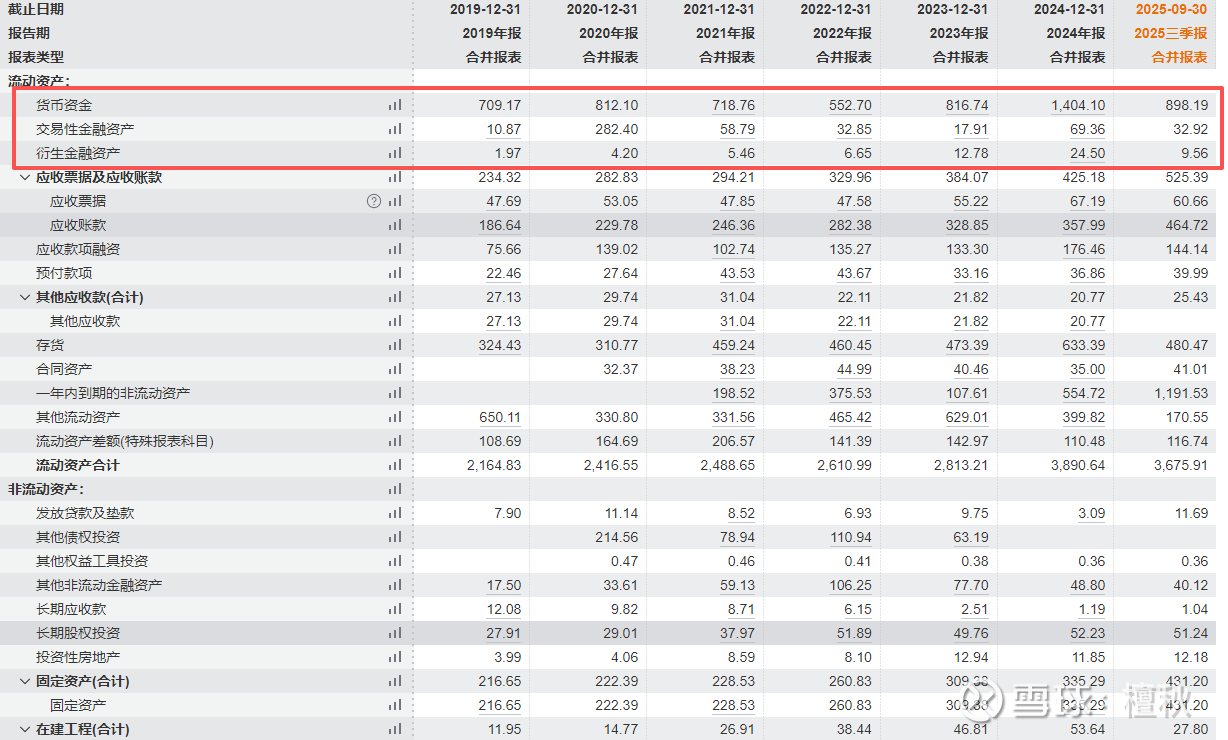Collapse the 其他应收款(合计) group
Viewport: 1228px width, 740px height.
[25, 297]
